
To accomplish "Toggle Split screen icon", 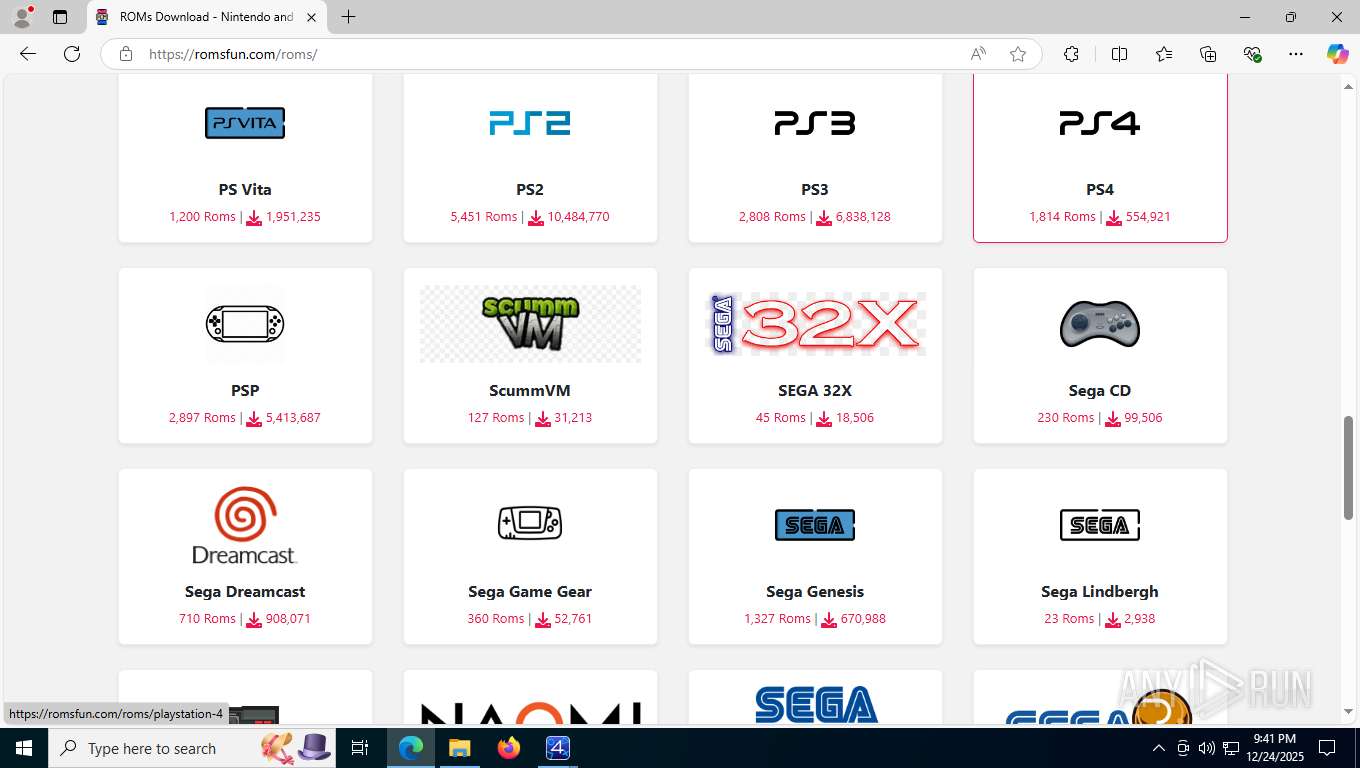I will pos(1119,54).
